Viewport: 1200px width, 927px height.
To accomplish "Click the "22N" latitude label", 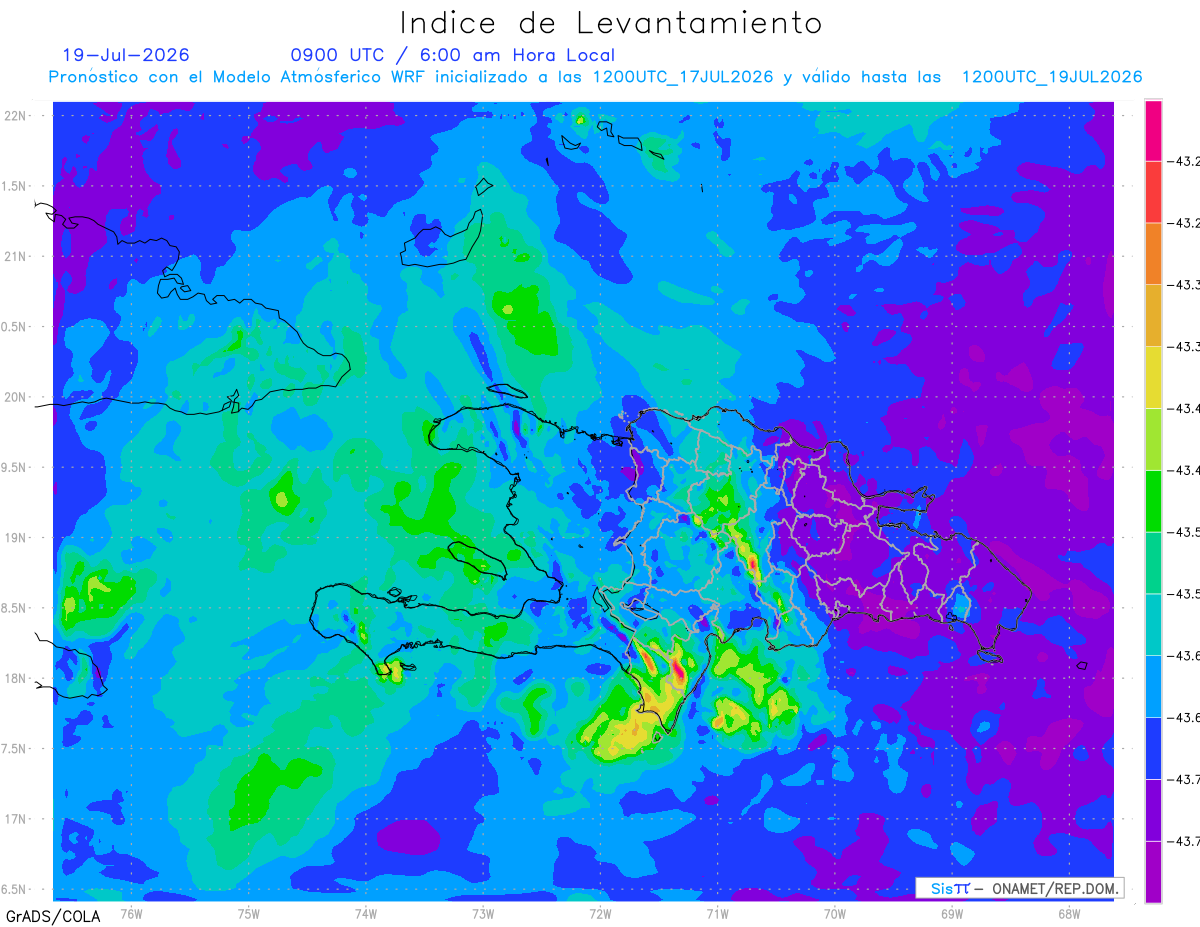I will (x=17, y=115).
